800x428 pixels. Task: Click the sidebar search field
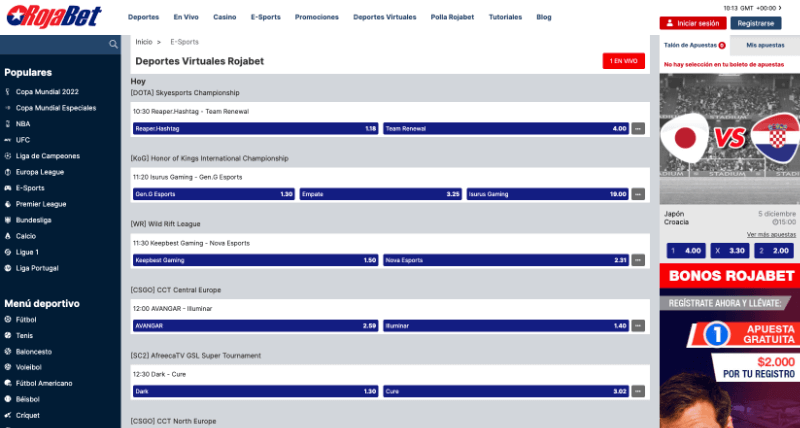click(x=60, y=44)
